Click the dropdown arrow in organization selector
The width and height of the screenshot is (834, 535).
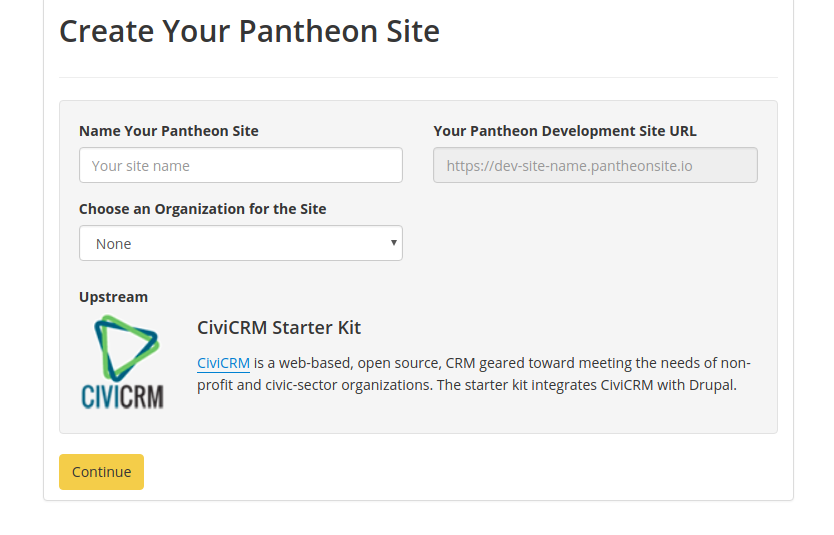[x=394, y=243]
